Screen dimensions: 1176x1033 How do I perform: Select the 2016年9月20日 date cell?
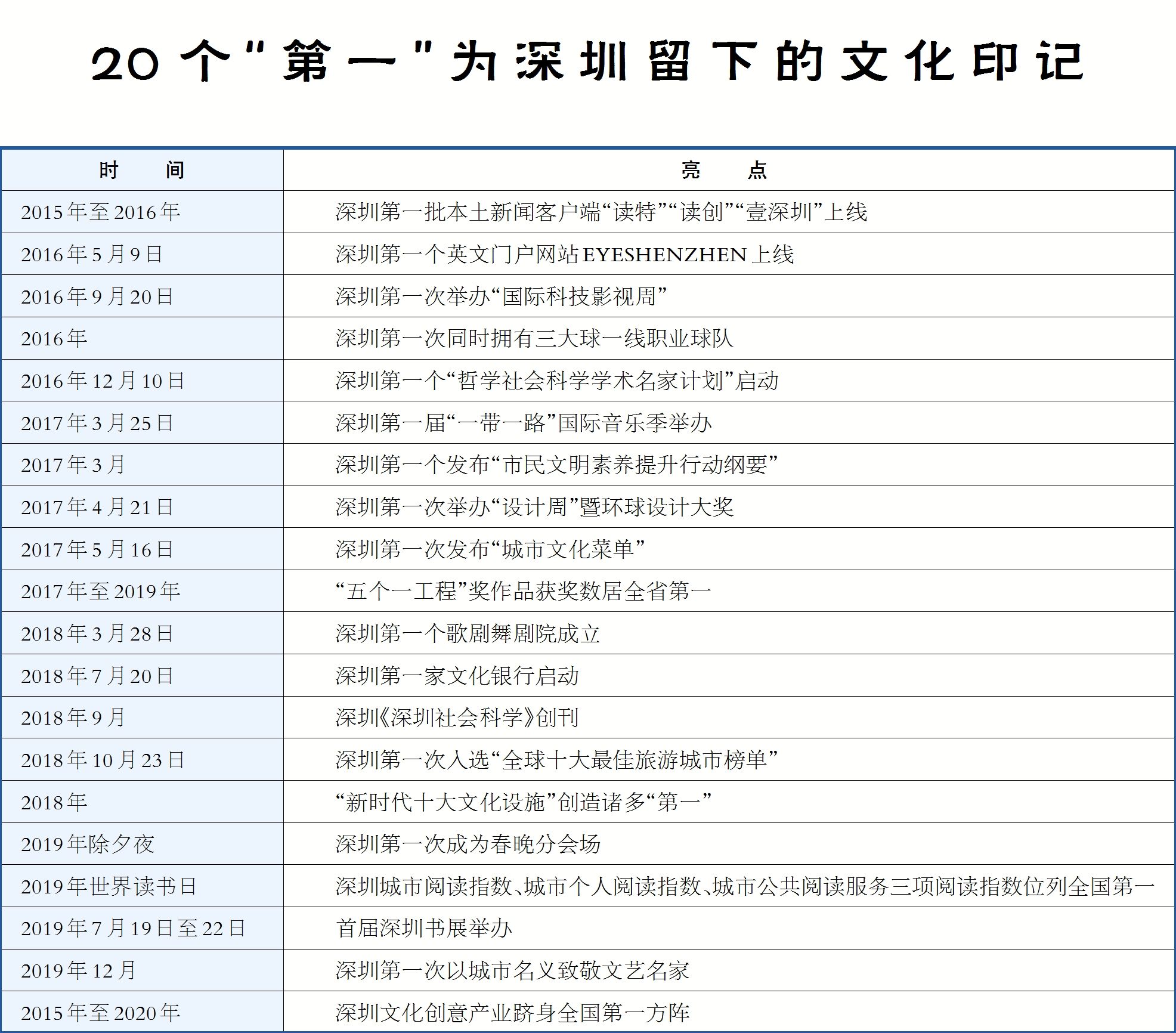(x=97, y=296)
